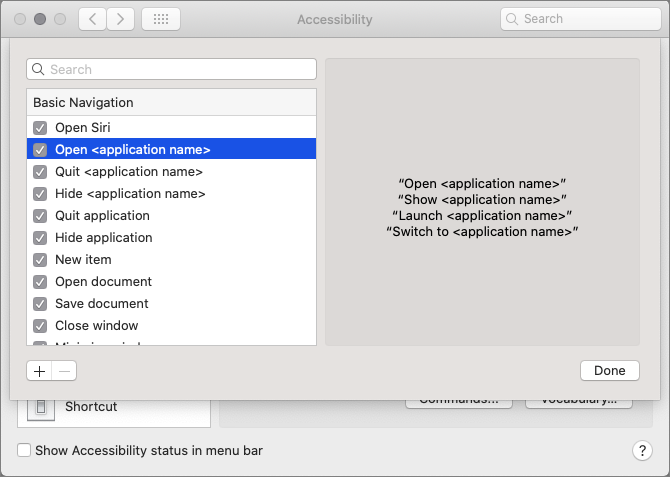Click magnifier icon in commands search field
The width and height of the screenshot is (670, 477).
(39, 70)
